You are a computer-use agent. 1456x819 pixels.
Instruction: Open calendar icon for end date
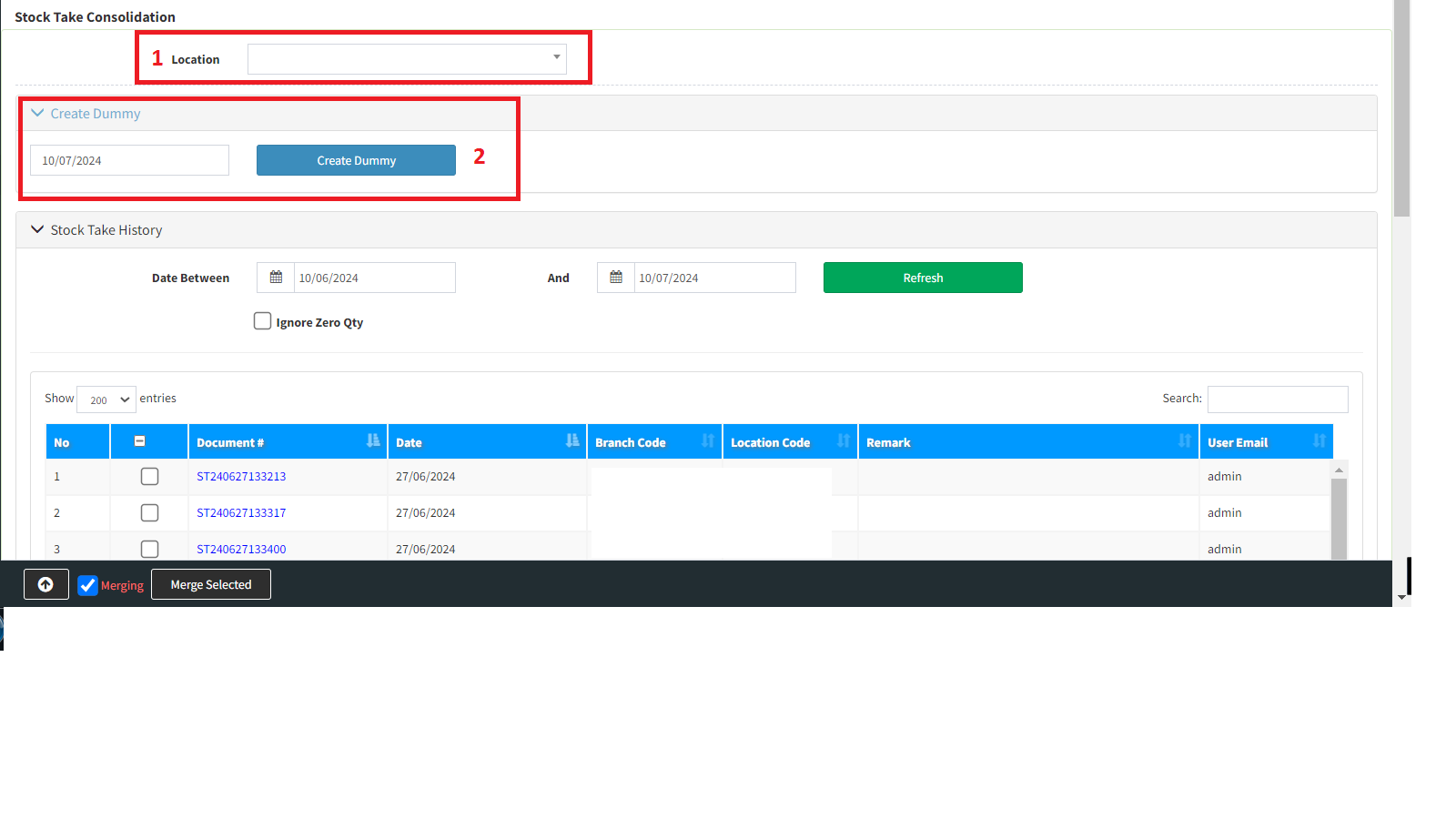(x=616, y=278)
